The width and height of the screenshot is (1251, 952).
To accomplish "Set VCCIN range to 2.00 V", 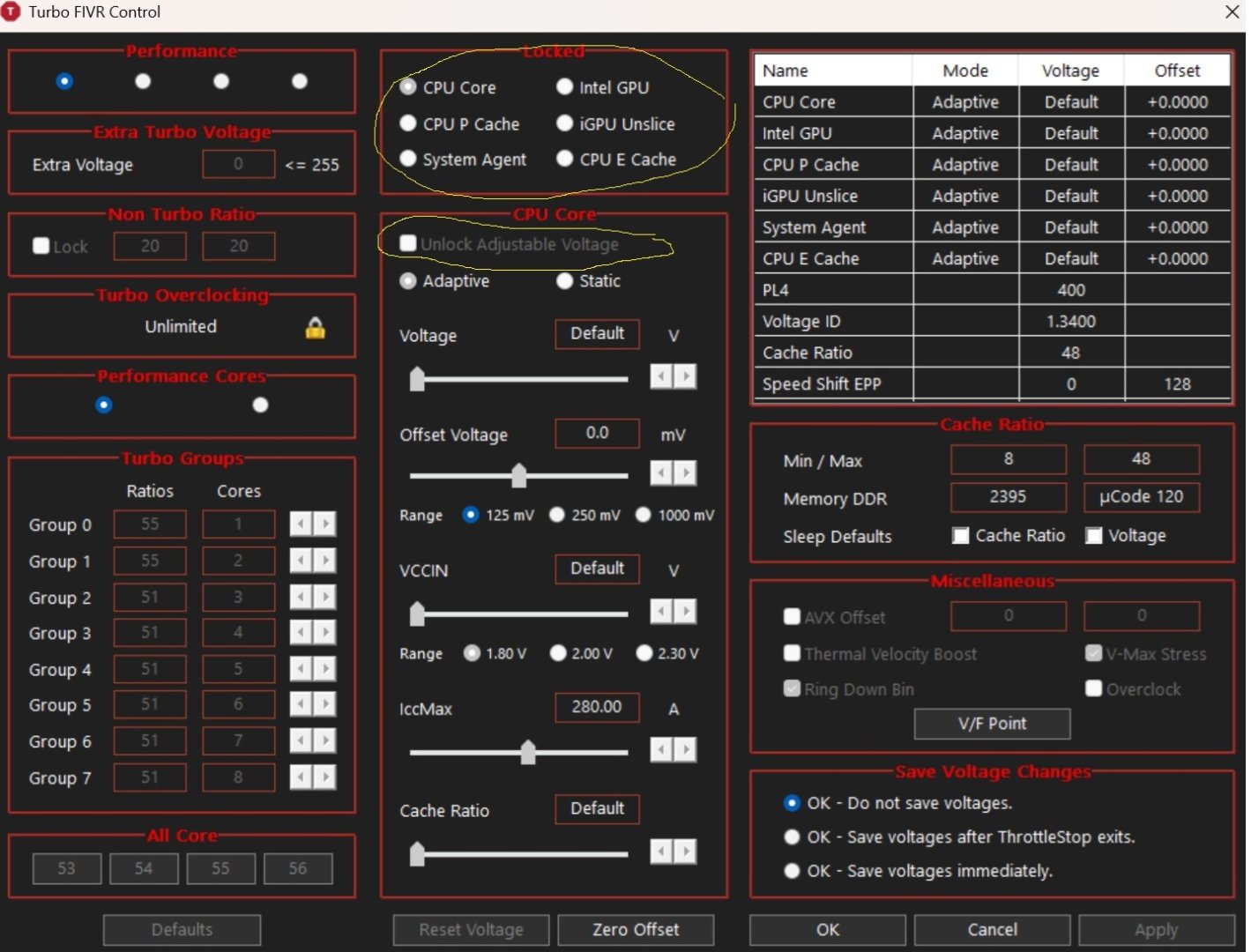I will click(557, 653).
